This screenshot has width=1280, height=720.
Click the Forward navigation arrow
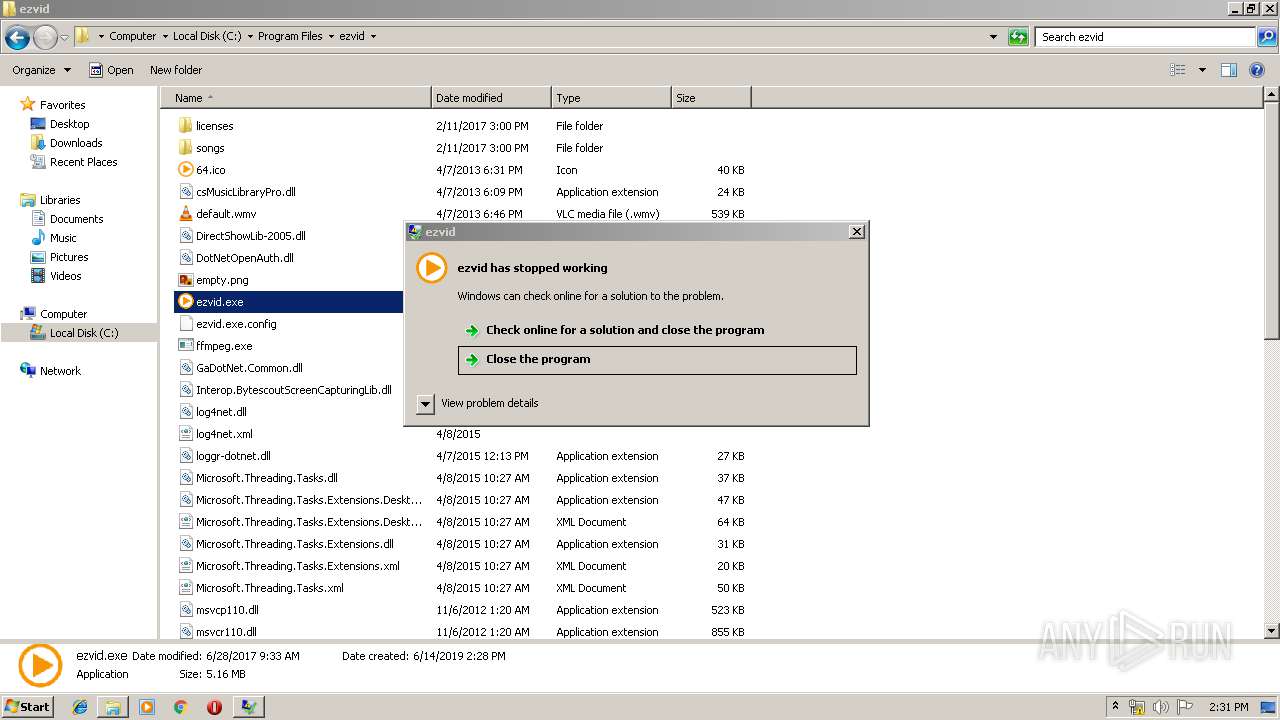coord(45,38)
